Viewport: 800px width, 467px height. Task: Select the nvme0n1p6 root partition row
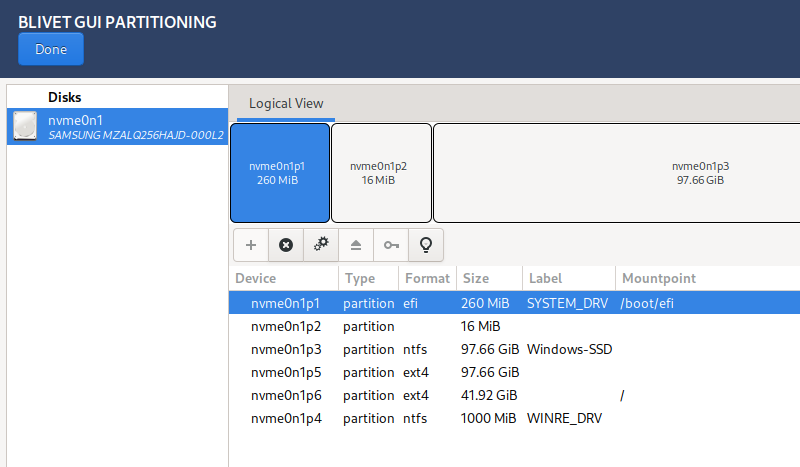pyautogui.click(x=285, y=395)
